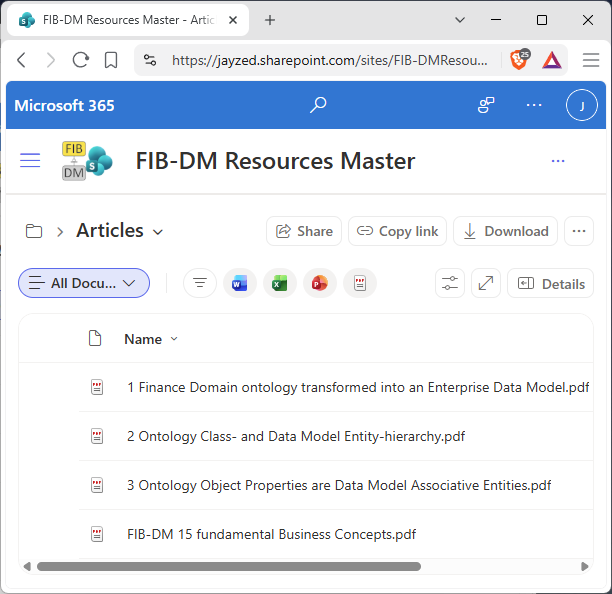
Task: Filter by Word documents
Action: point(240,283)
